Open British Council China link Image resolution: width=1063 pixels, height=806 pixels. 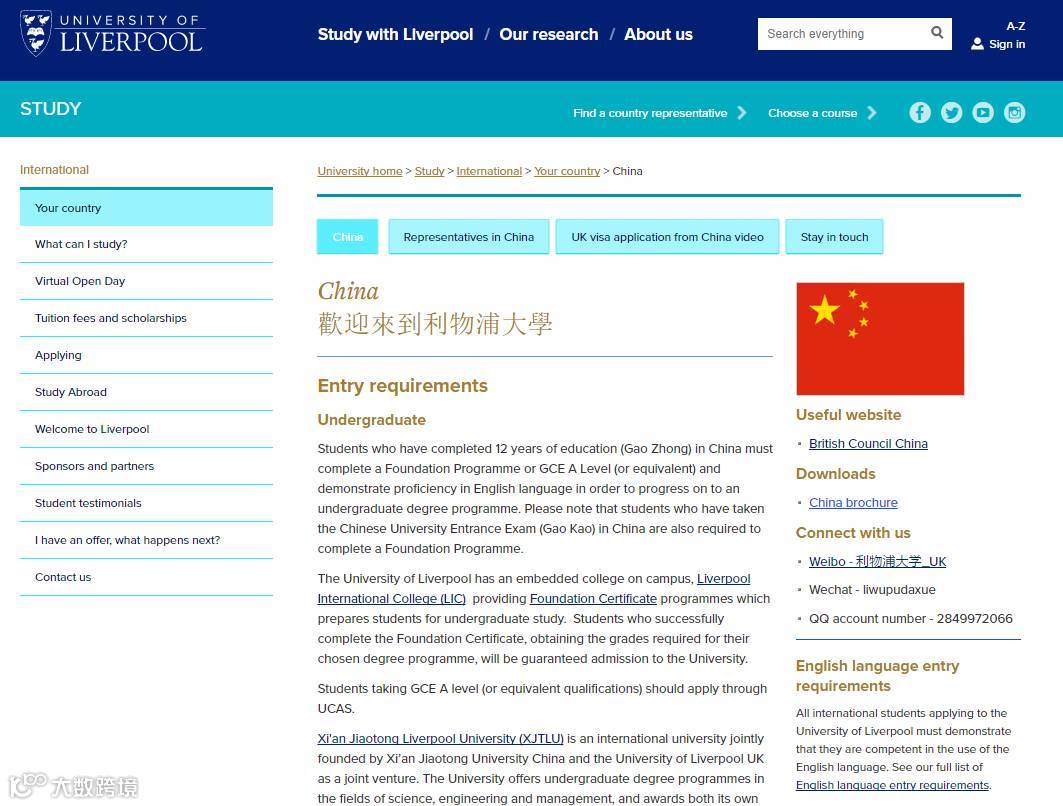[868, 443]
